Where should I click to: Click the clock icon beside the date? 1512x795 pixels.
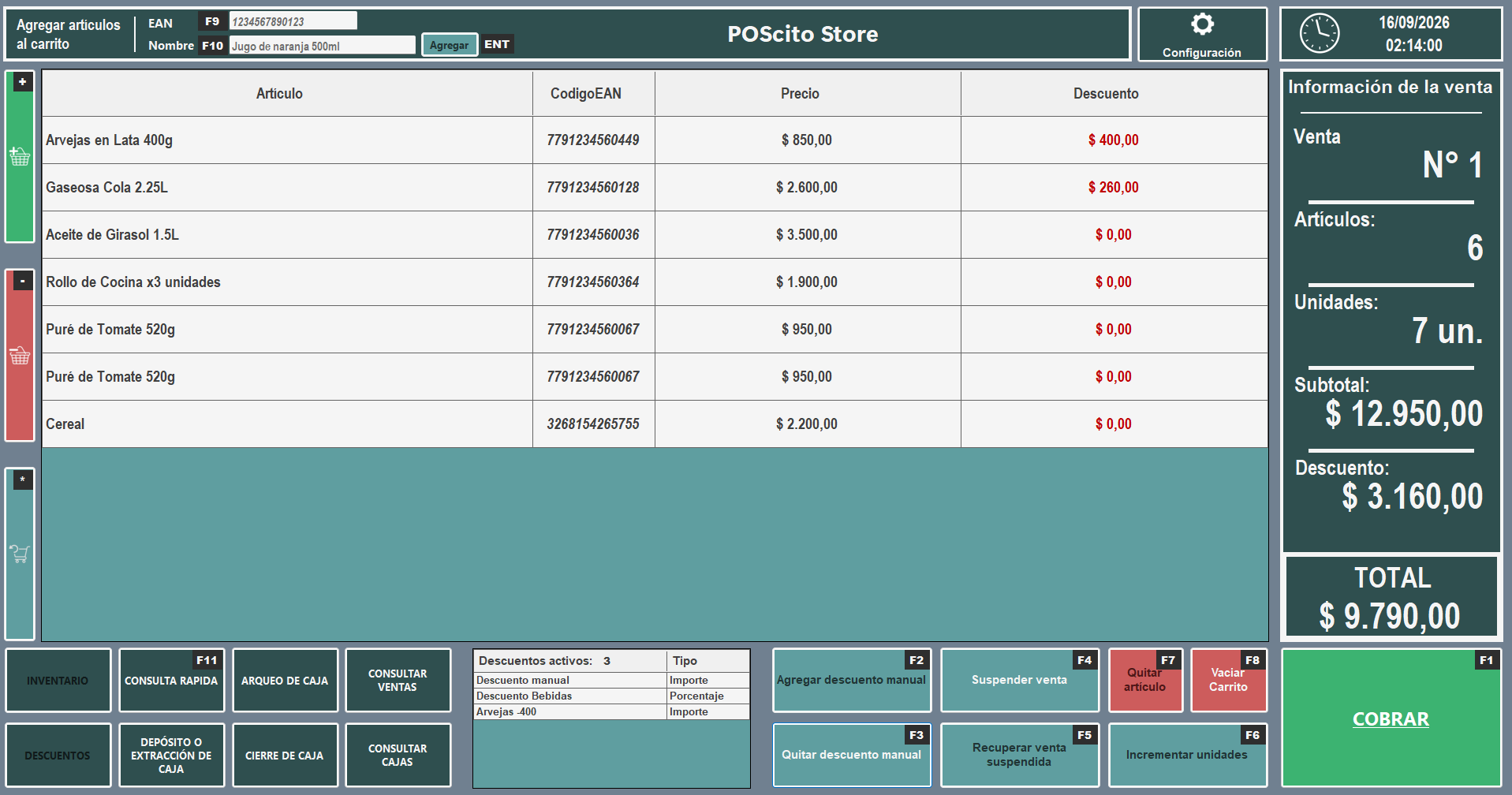click(x=1320, y=34)
